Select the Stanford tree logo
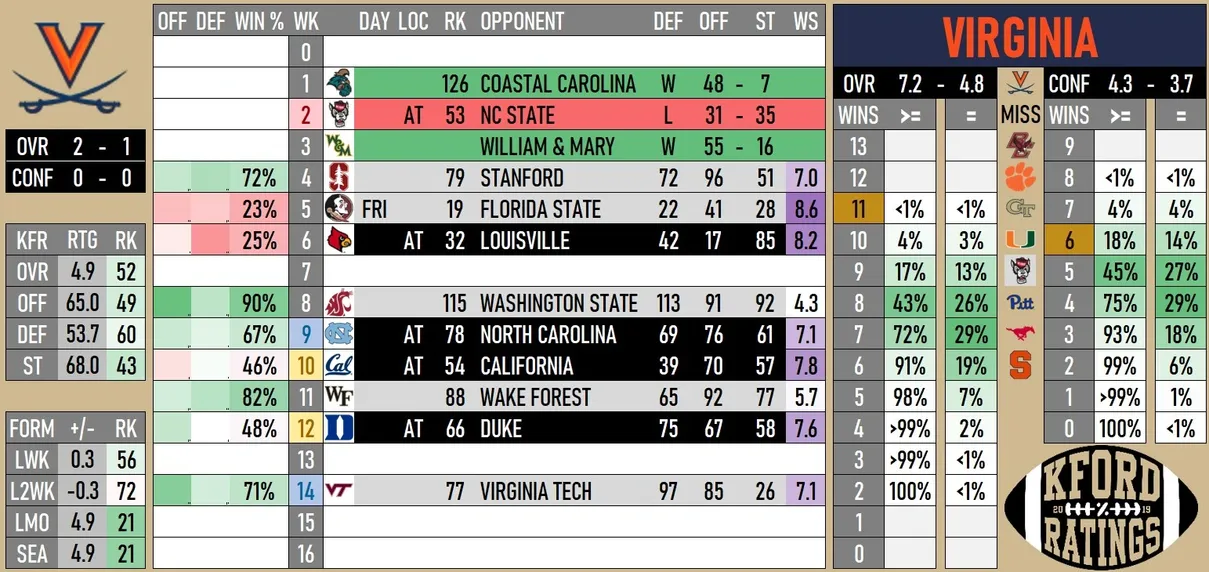This screenshot has height=572, width=1209. click(339, 178)
